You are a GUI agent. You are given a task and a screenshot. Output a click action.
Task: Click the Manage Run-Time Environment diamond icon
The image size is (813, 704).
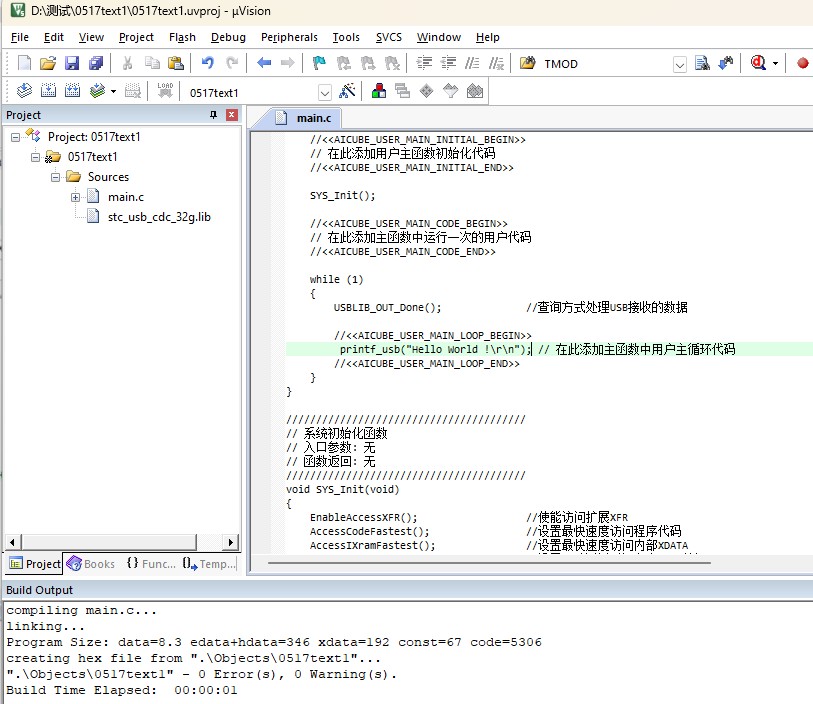(x=426, y=91)
